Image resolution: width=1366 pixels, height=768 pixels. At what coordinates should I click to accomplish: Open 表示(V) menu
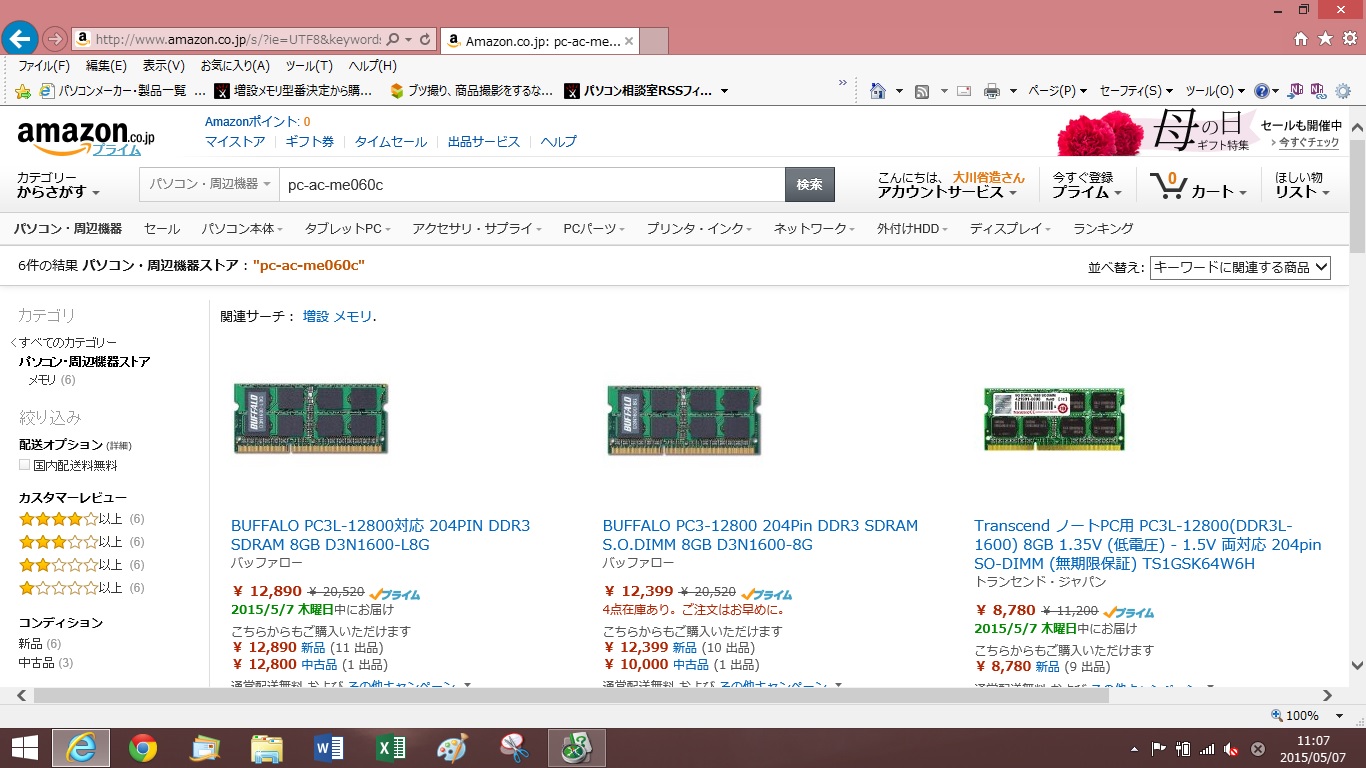[163, 66]
